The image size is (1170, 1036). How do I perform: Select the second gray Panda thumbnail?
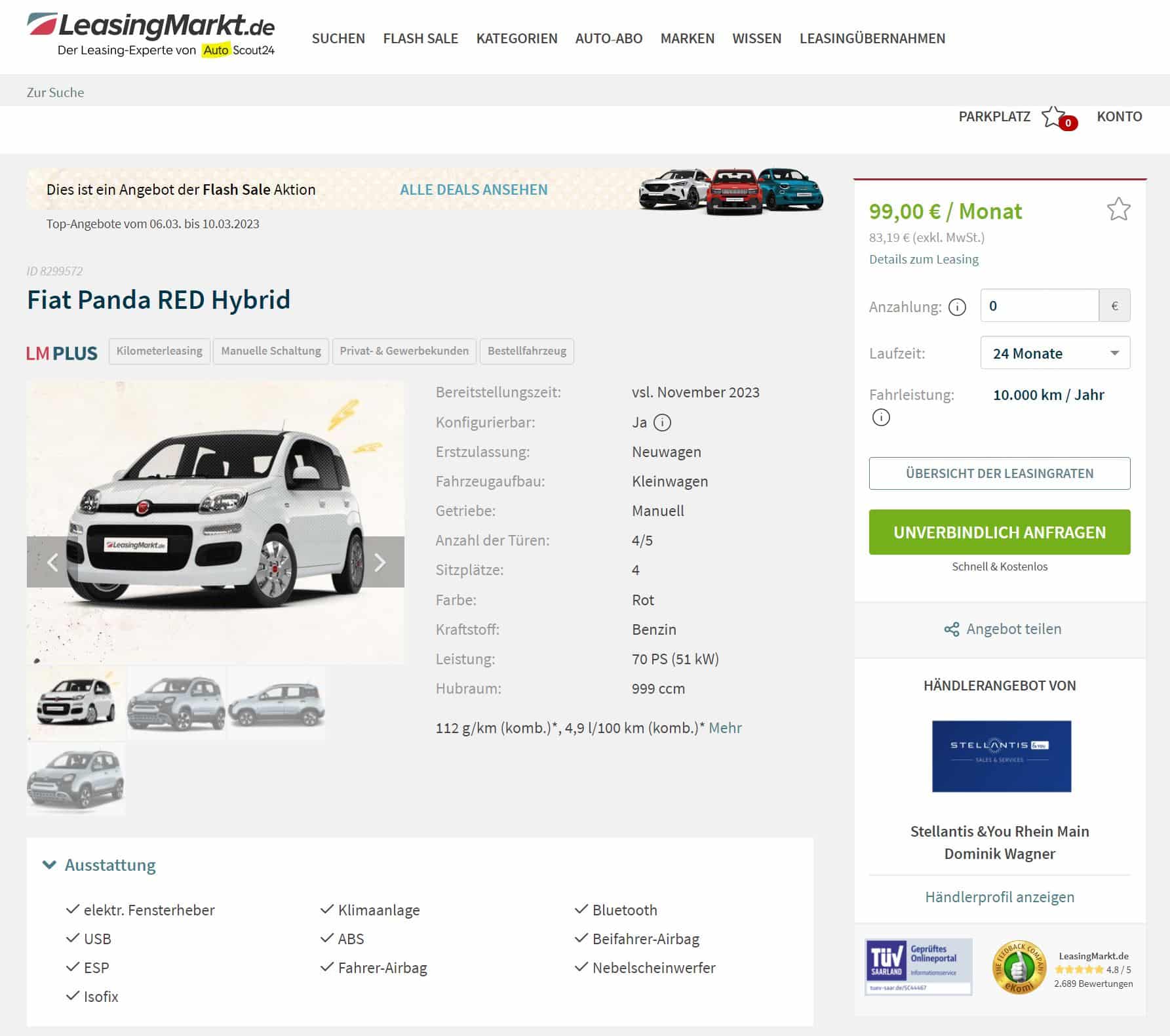(176, 703)
